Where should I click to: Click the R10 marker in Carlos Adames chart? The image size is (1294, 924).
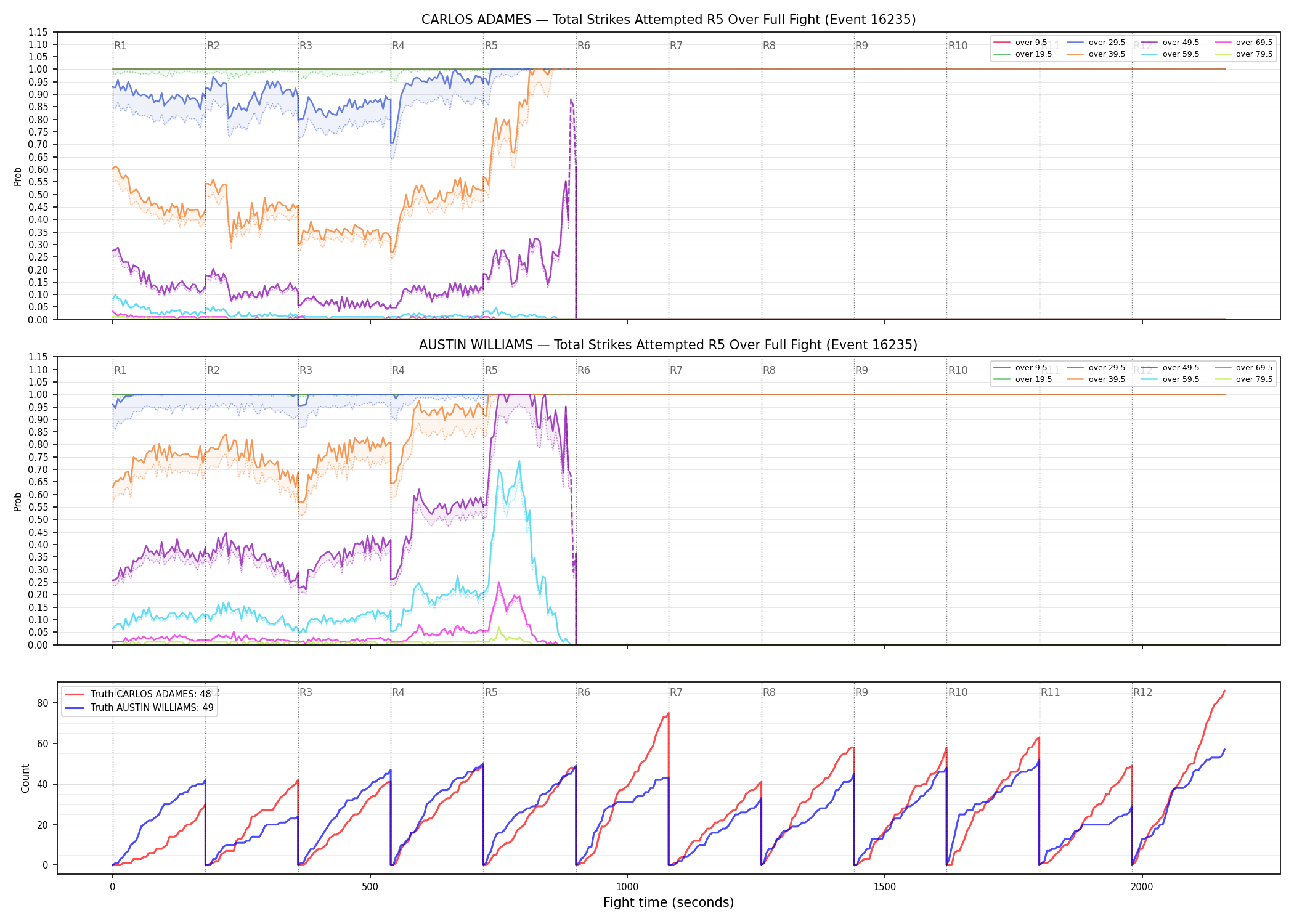(958, 46)
